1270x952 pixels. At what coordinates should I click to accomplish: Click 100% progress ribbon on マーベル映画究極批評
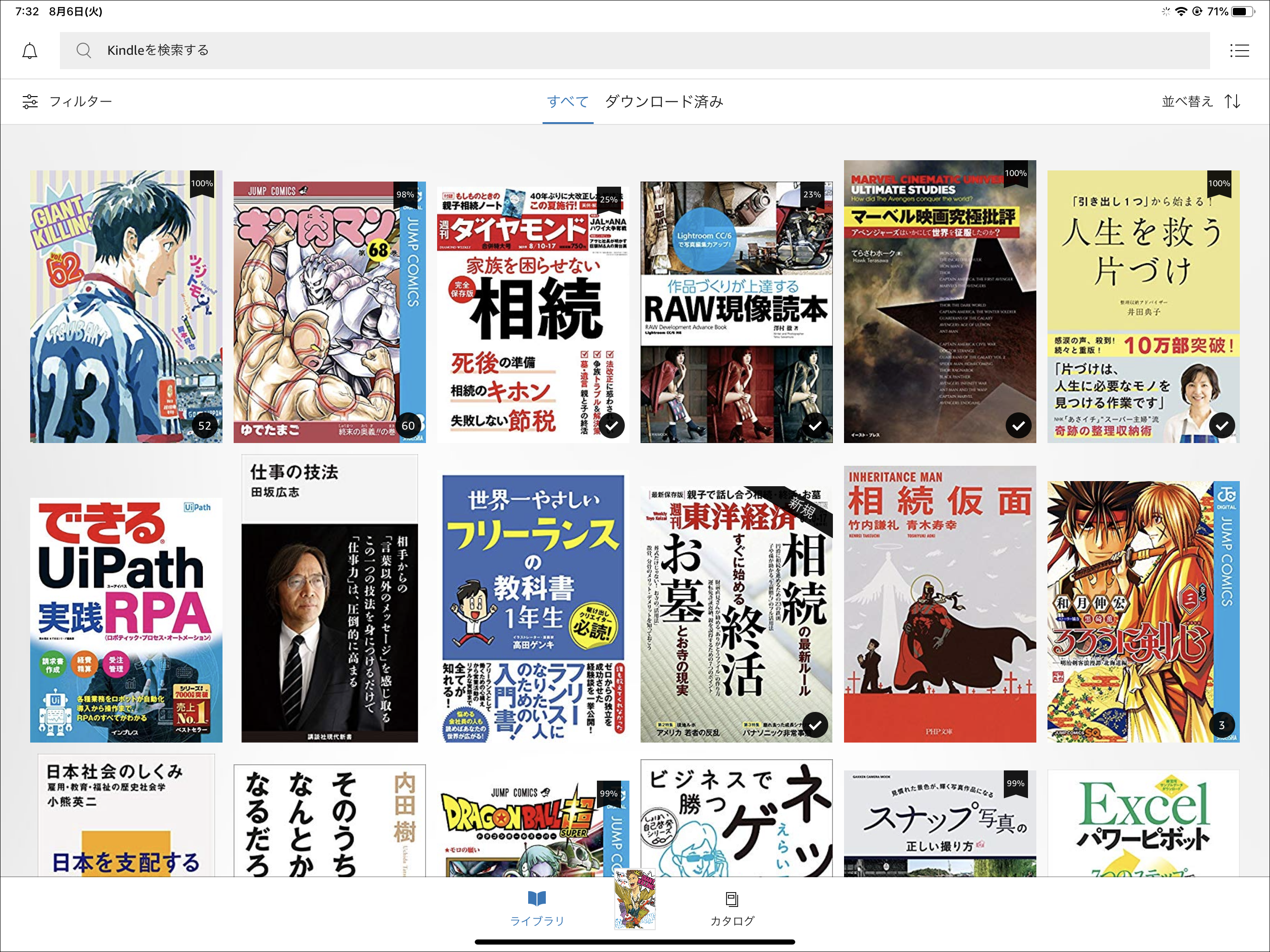tap(1015, 175)
